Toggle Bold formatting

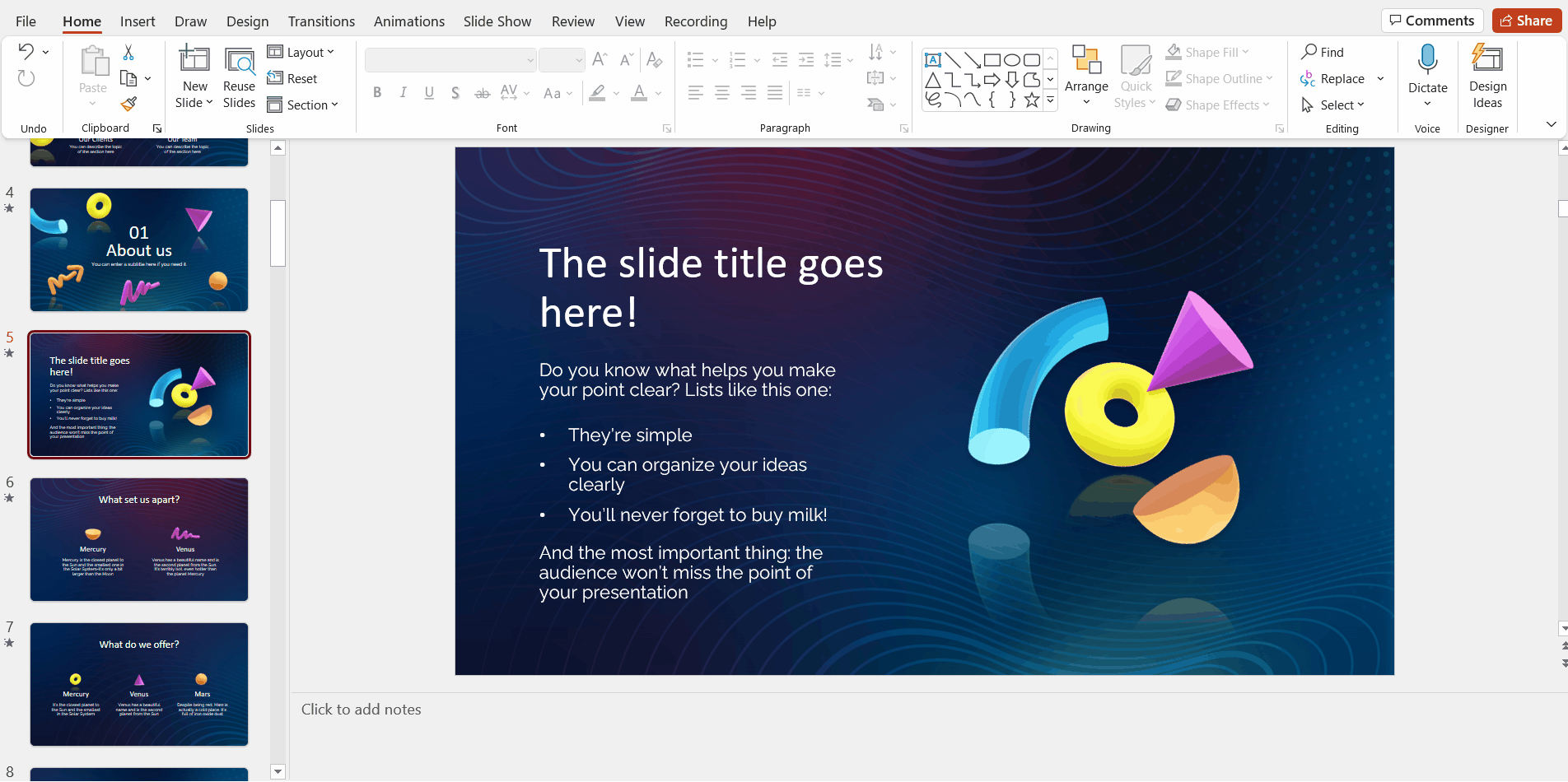[377, 93]
